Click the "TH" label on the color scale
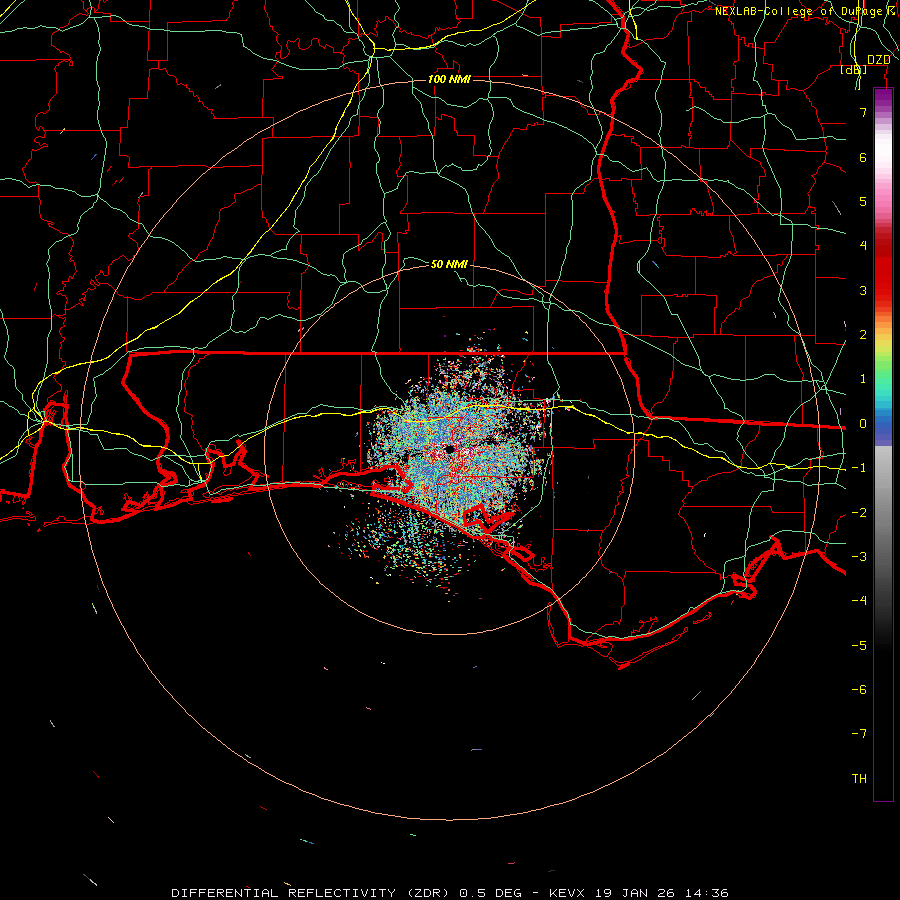The image size is (900, 900). pyautogui.click(x=859, y=779)
